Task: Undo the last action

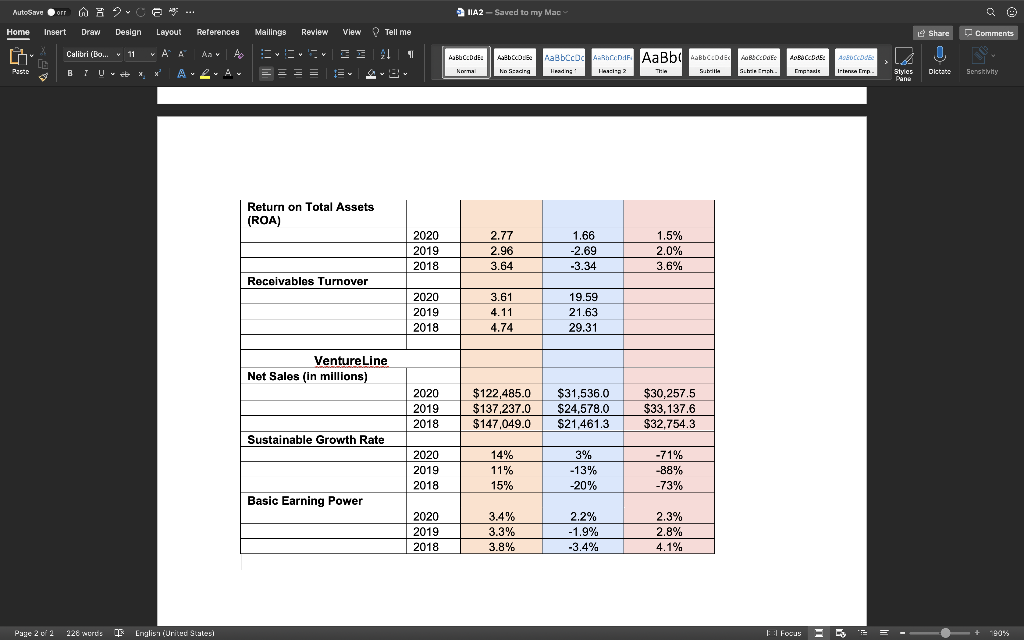Action: tap(116, 12)
